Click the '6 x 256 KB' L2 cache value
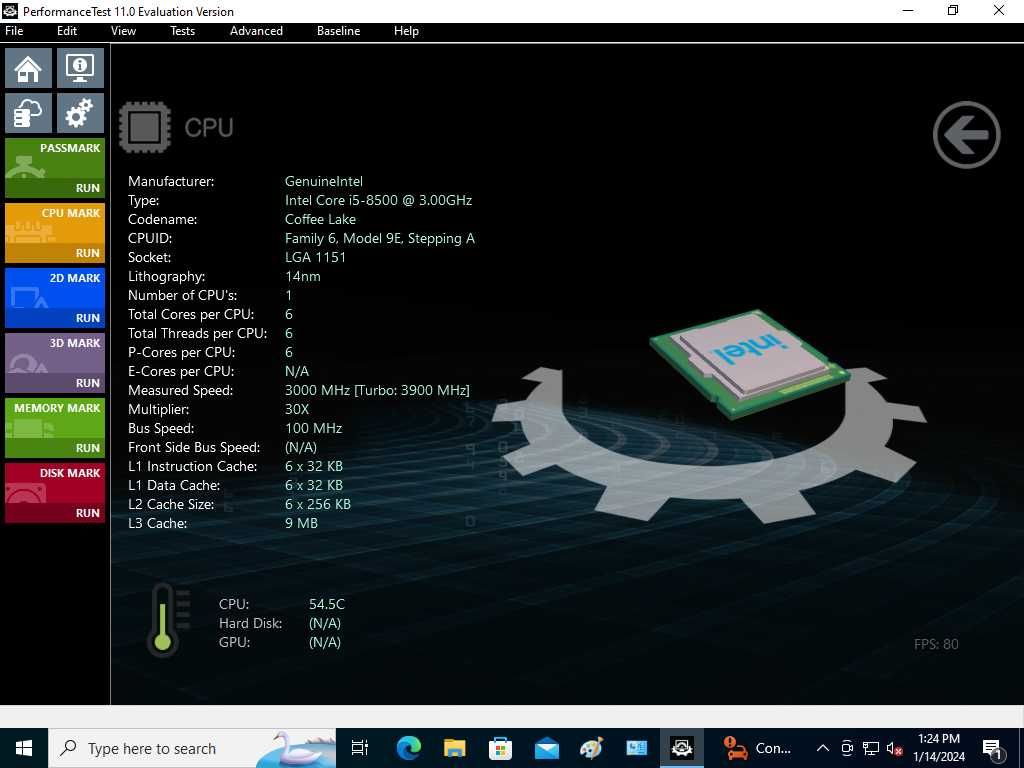 tap(317, 504)
